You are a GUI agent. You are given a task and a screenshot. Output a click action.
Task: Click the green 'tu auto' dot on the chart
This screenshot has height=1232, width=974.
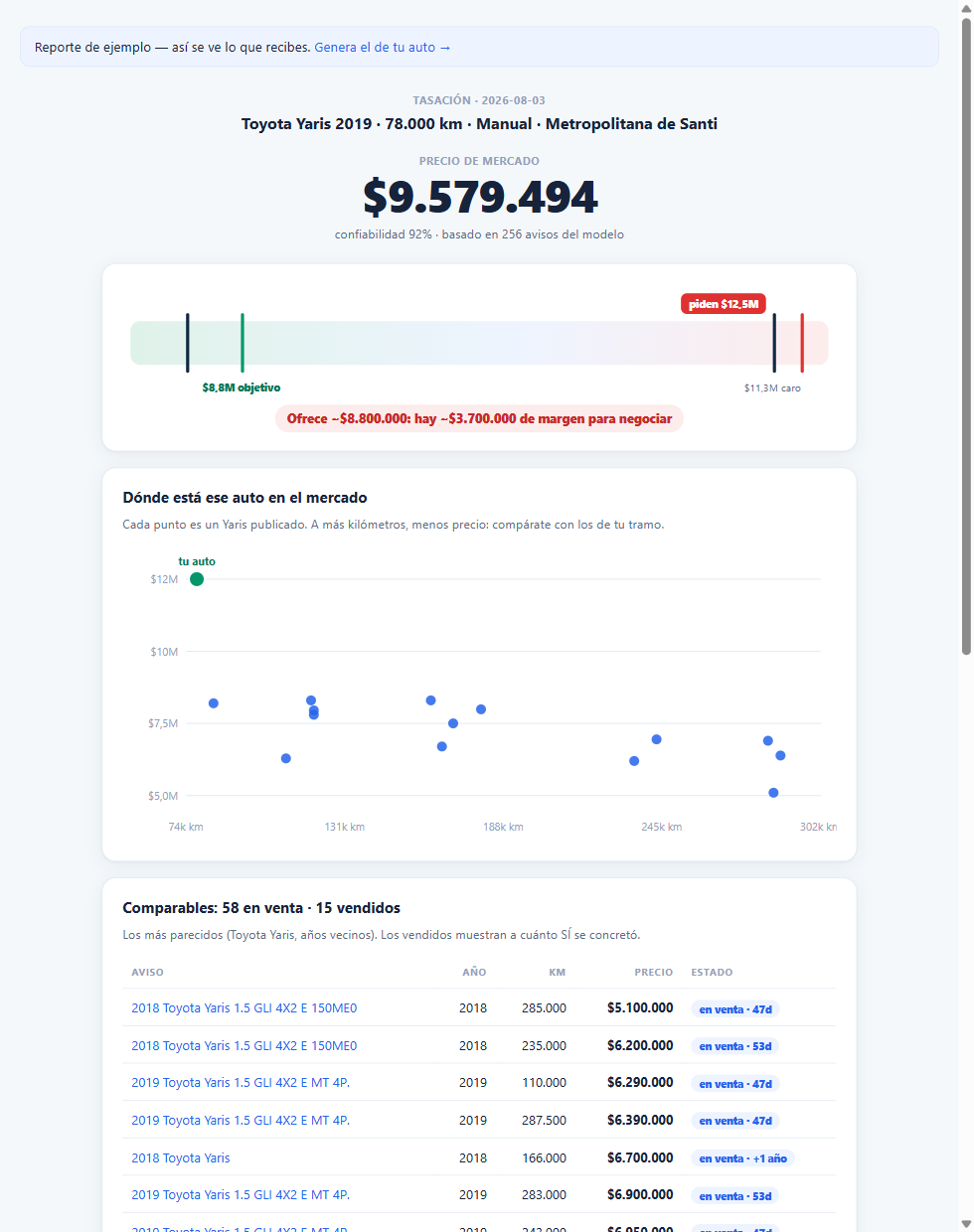click(x=197, y=579)
